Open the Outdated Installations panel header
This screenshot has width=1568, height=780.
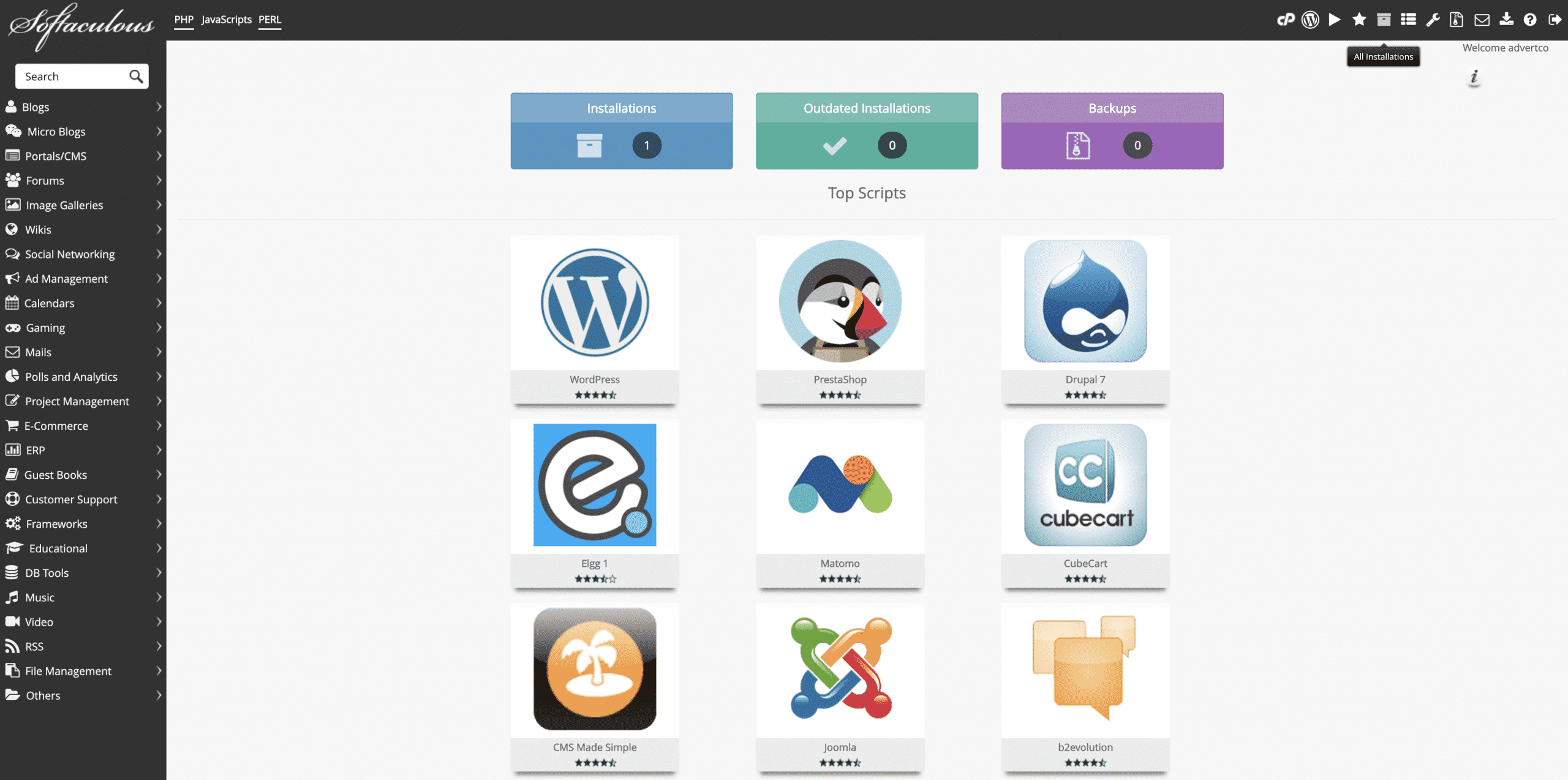click(867, 108)
